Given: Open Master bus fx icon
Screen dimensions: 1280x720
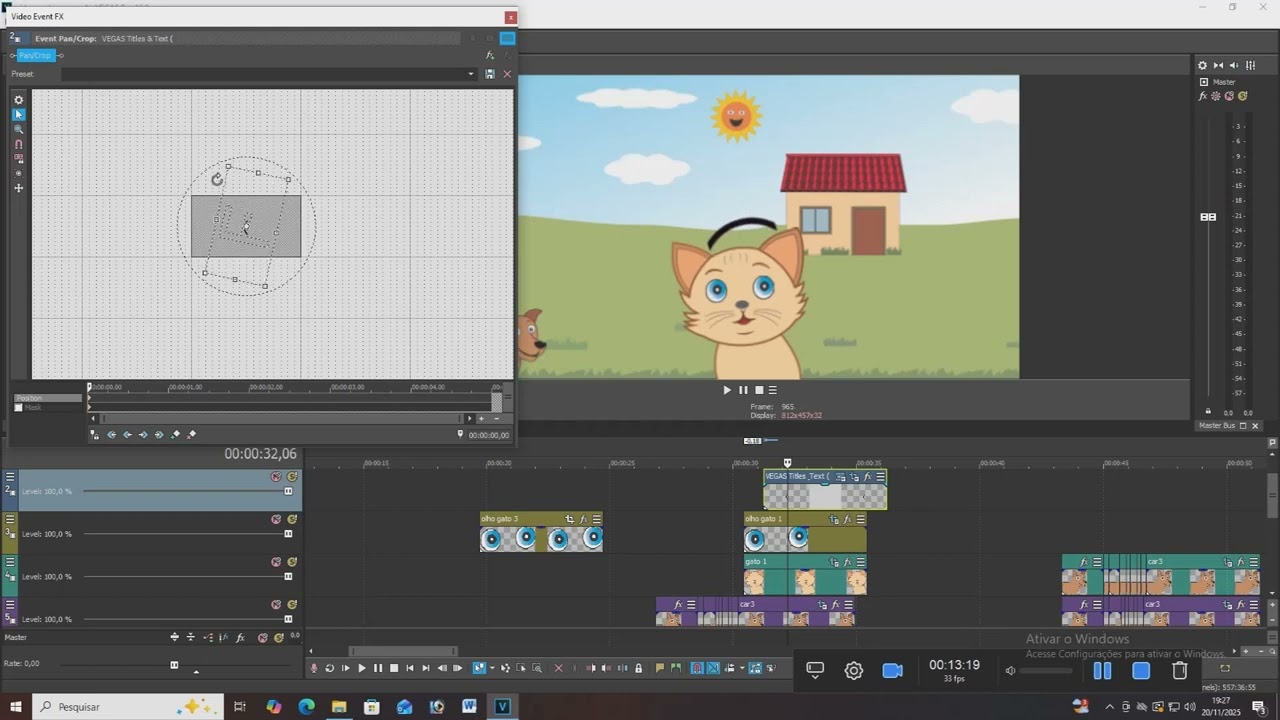Looking at the screenshot, I should pyautogui.click(x=1203, y=96).
